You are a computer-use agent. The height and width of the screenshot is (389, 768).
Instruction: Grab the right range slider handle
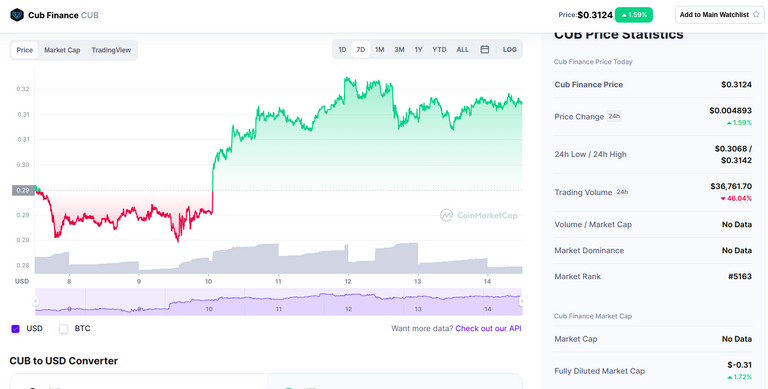click(522, 301)
